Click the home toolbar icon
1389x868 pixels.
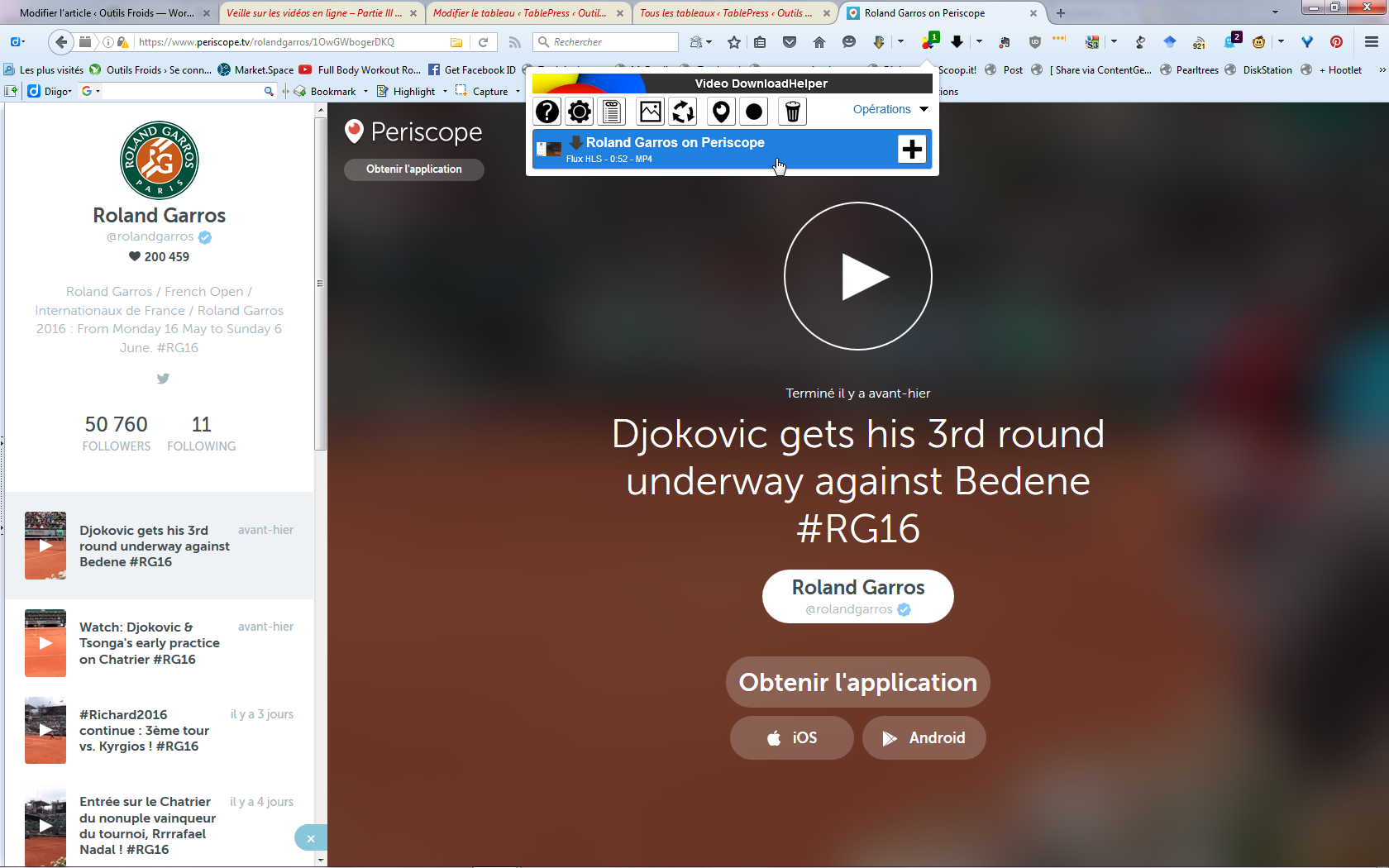click(819, 42)
